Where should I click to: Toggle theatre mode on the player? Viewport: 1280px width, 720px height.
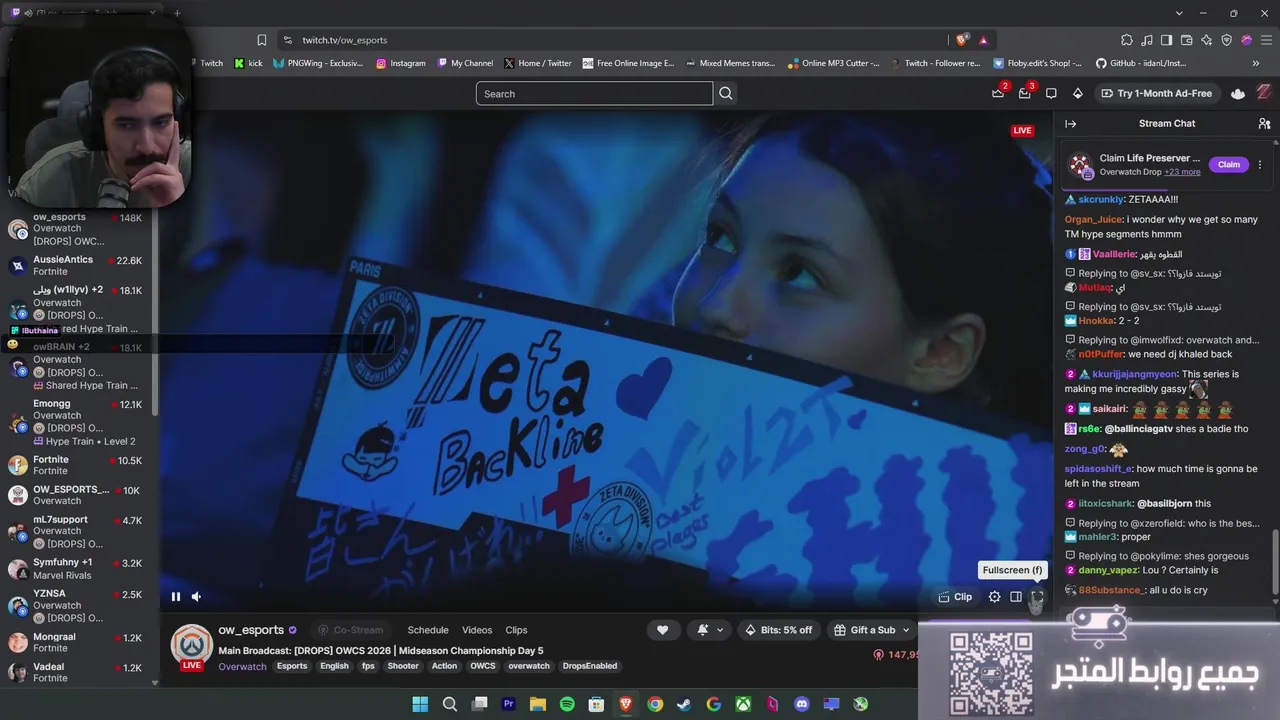coord(1016,597)
